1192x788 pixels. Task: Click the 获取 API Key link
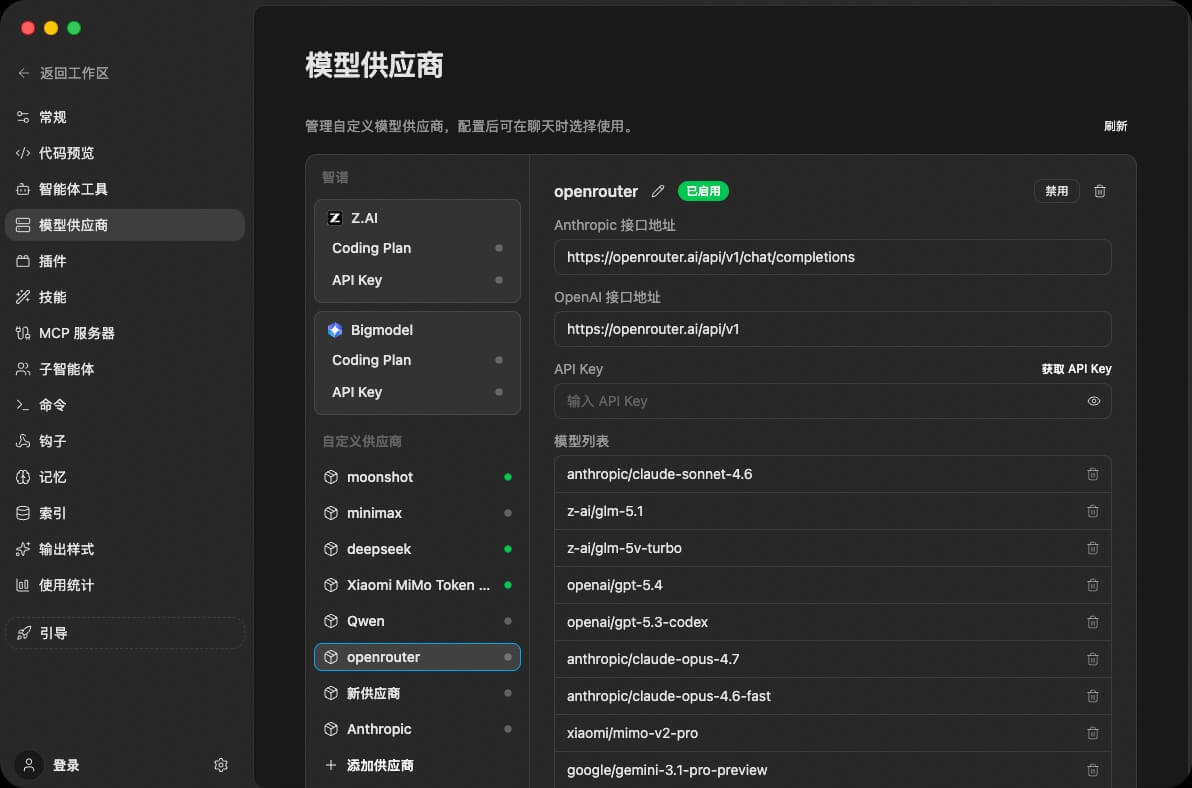pos(1076,369)
